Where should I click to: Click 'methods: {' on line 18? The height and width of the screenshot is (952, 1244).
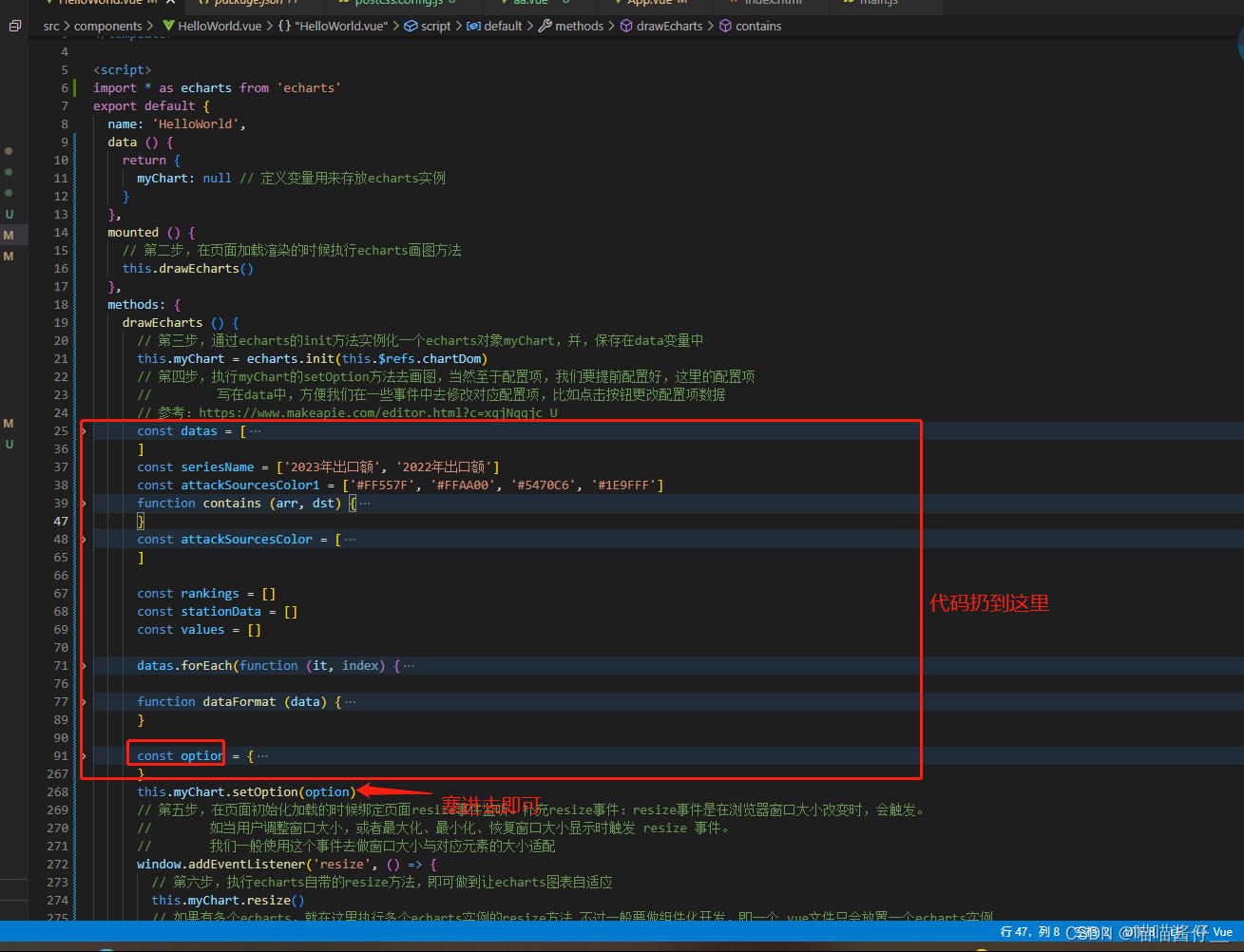144,305
